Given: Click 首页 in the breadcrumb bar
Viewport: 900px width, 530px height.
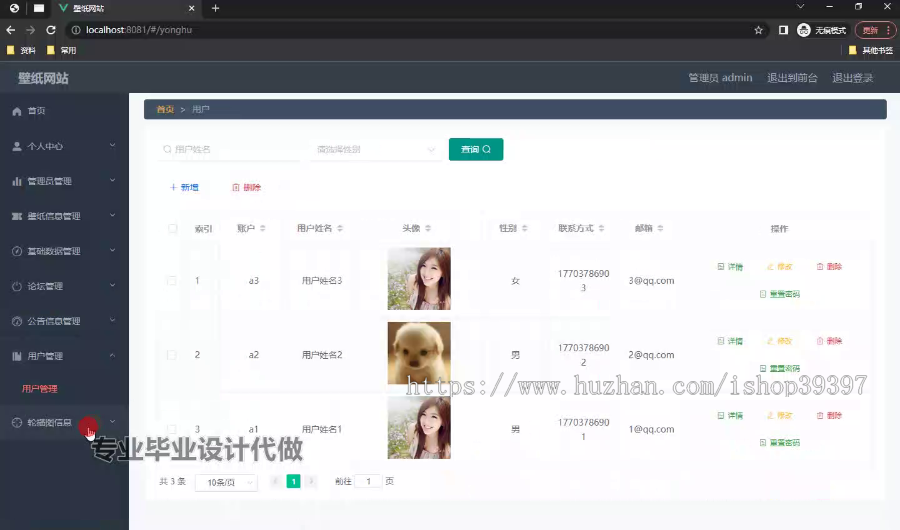Looking at the screenshot, I should (x=165, y=109).
